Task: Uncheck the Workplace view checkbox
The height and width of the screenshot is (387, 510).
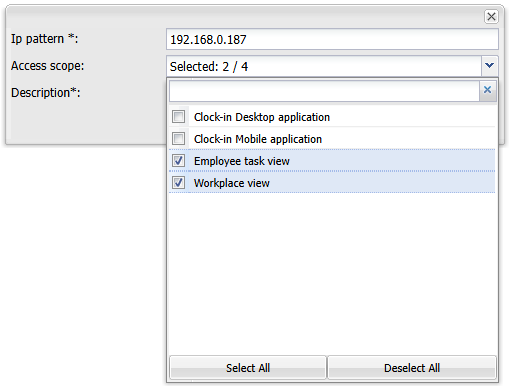Action: pos(178,183)
